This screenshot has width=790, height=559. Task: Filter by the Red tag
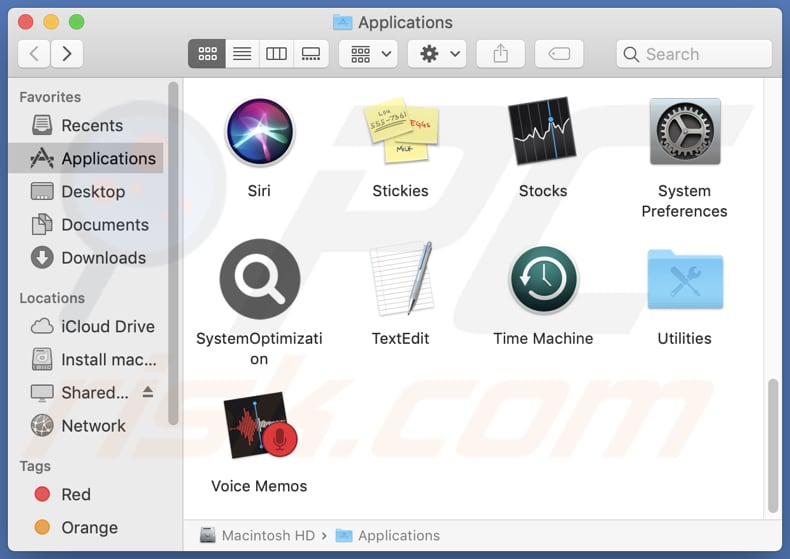(x=86, y=495)
